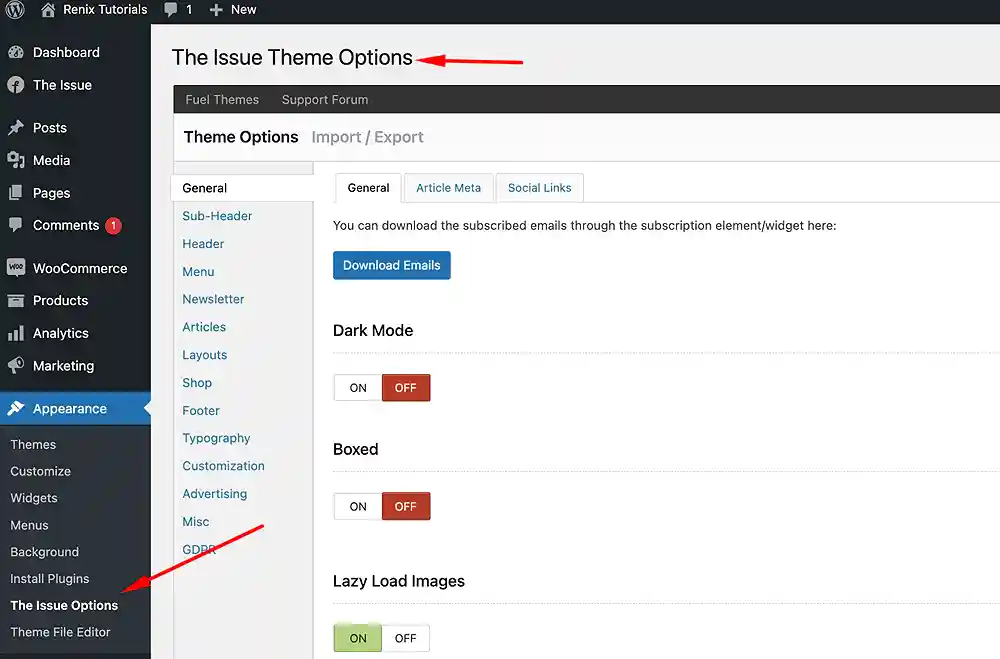Open Theme File Editor submenu item
Screen dimensions: 1000x659
[x=60, y=632]
